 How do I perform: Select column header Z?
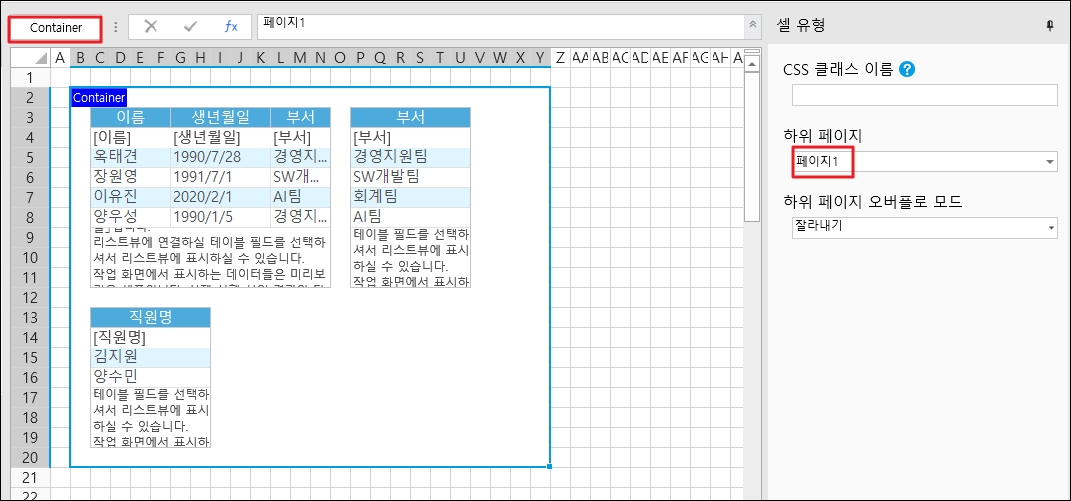560,58
